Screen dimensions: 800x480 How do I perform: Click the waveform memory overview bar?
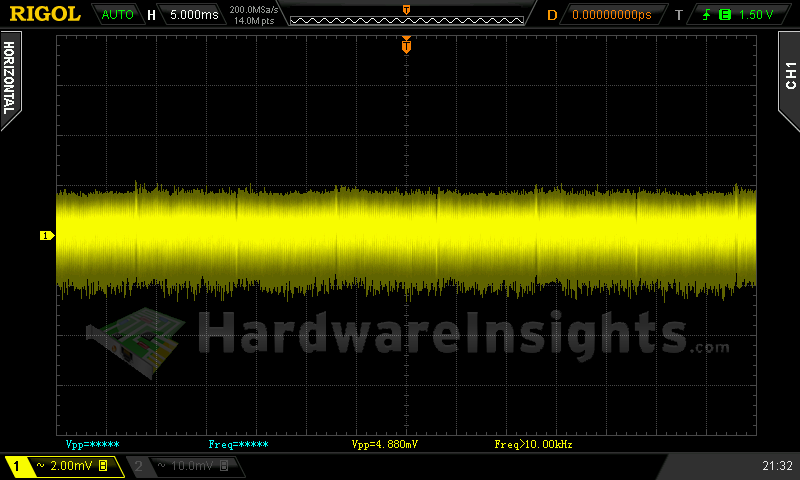[407, 20]
